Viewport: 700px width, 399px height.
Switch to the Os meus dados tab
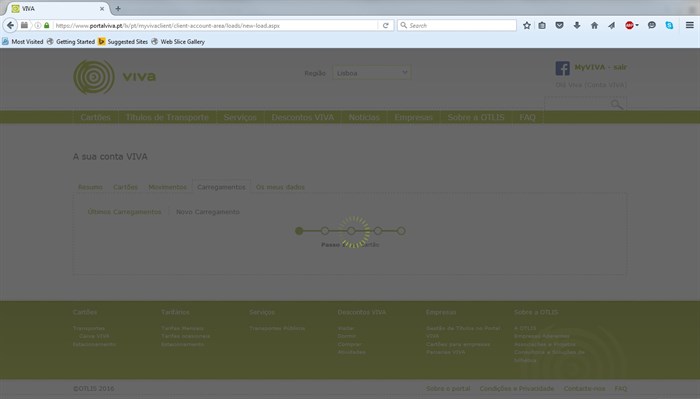click(280, 187)
